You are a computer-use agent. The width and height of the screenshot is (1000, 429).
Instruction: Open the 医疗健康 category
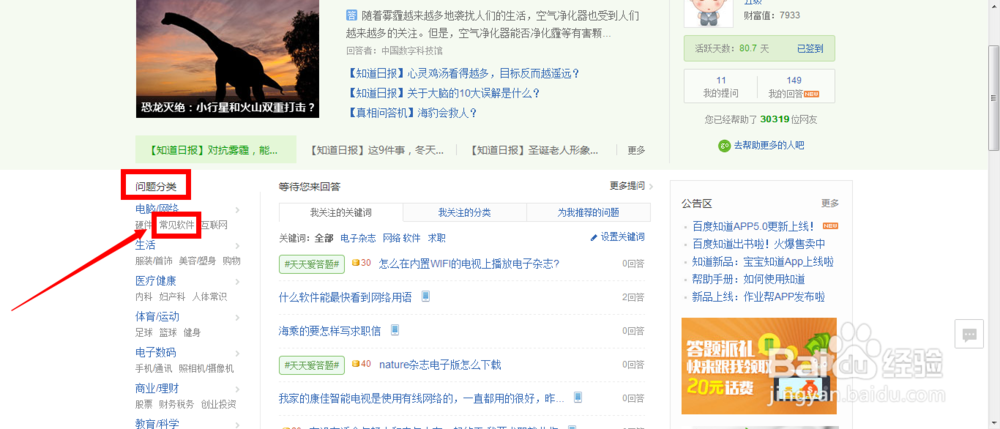click(156, 281)
